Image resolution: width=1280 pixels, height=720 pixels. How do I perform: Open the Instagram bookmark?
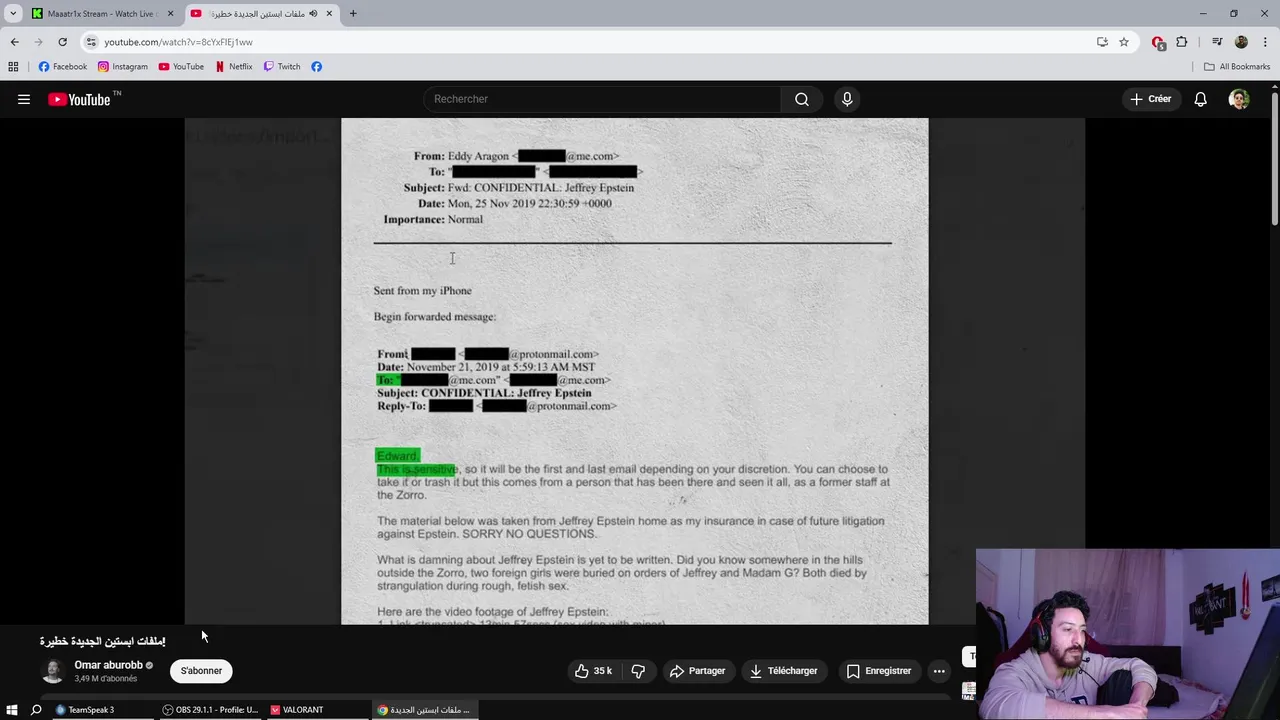pos(122,67)
